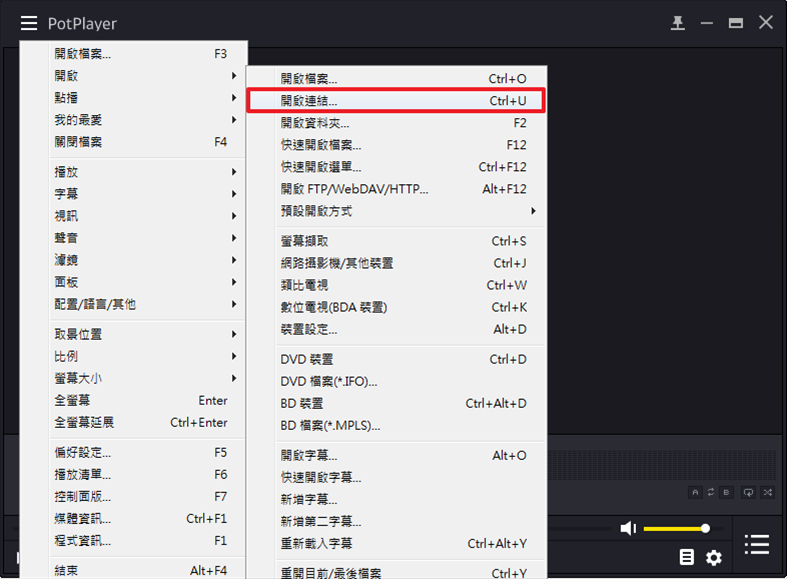Image resolution: width=787 pixels, height=579 pixels.
Task: Toggle the A-B section repeat arrows
Action: [x=713, y=492]
